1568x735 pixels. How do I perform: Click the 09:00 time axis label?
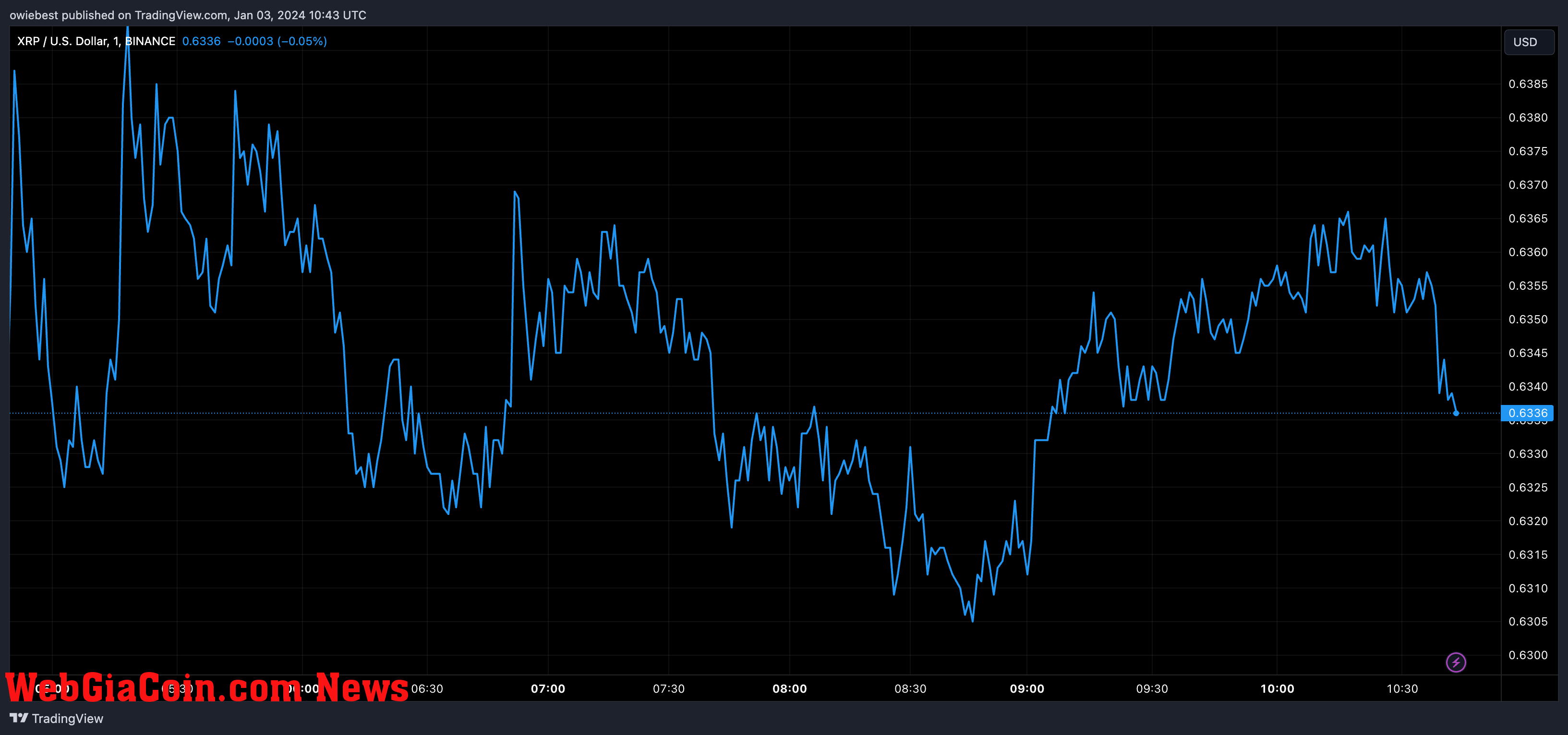point(1027,689)
